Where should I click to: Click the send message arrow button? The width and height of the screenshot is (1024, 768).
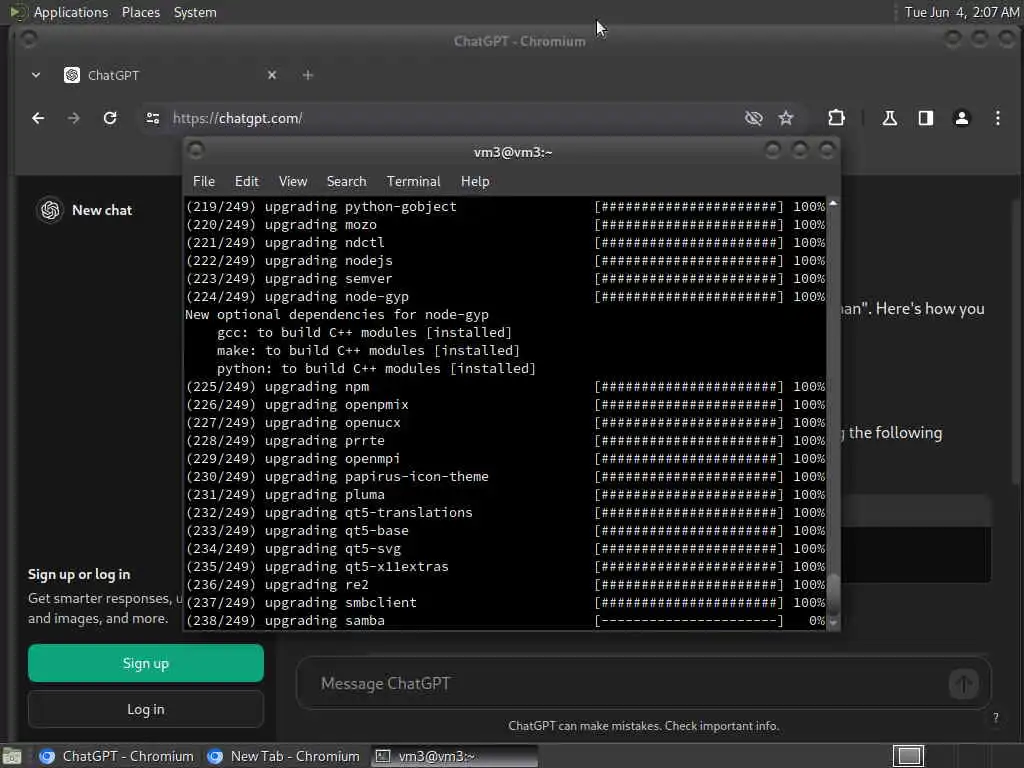point(963,684)
